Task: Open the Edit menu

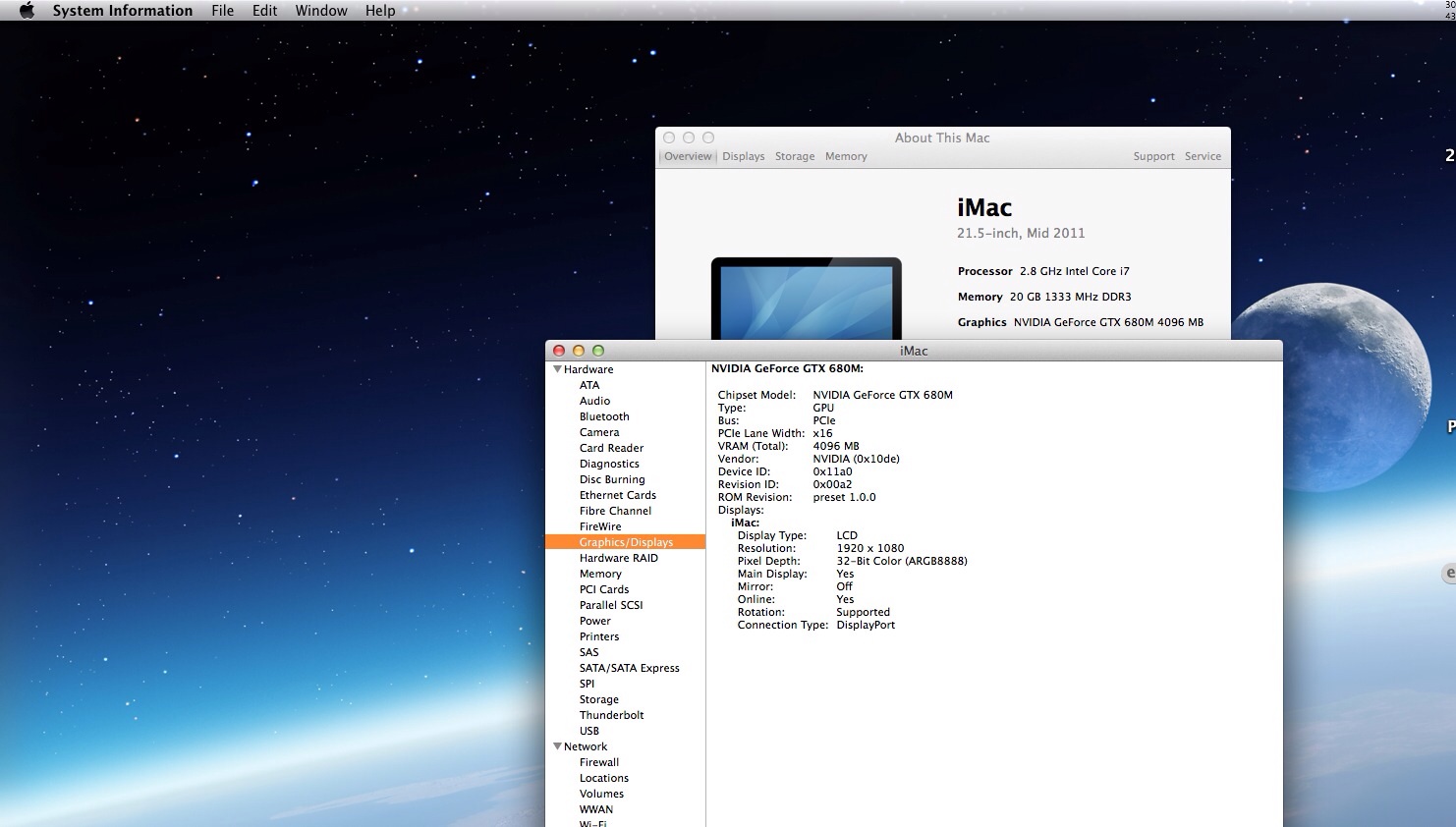Action: 264,11
